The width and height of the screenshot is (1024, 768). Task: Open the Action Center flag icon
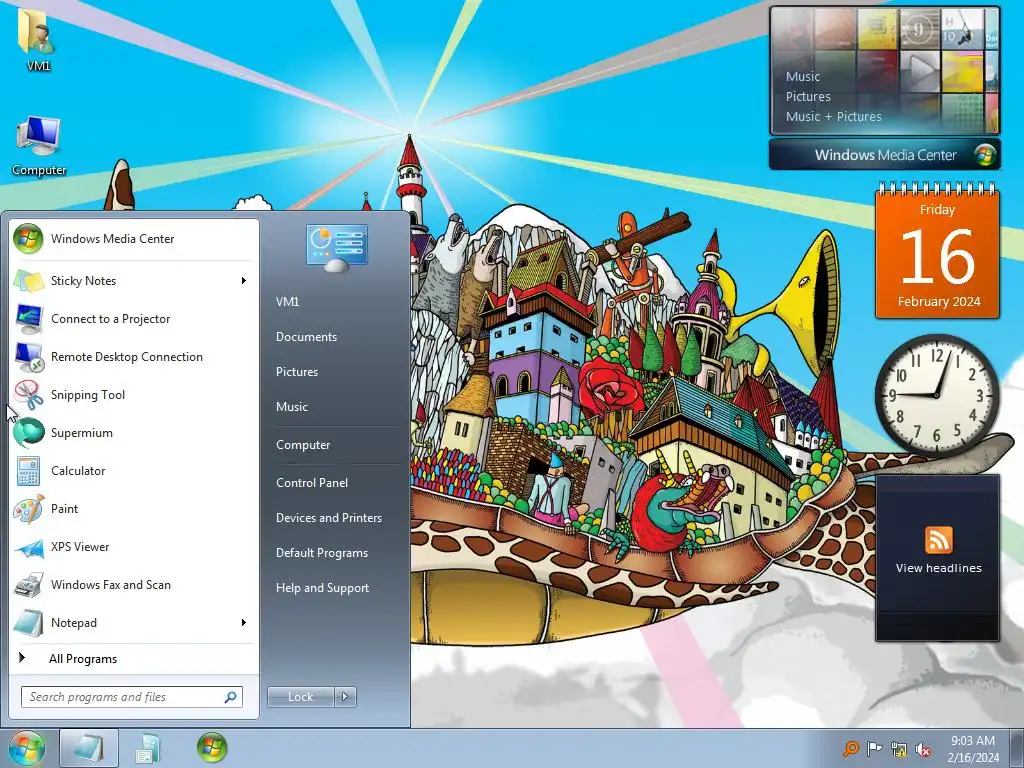pyautogui.click(x=874, y=748)
